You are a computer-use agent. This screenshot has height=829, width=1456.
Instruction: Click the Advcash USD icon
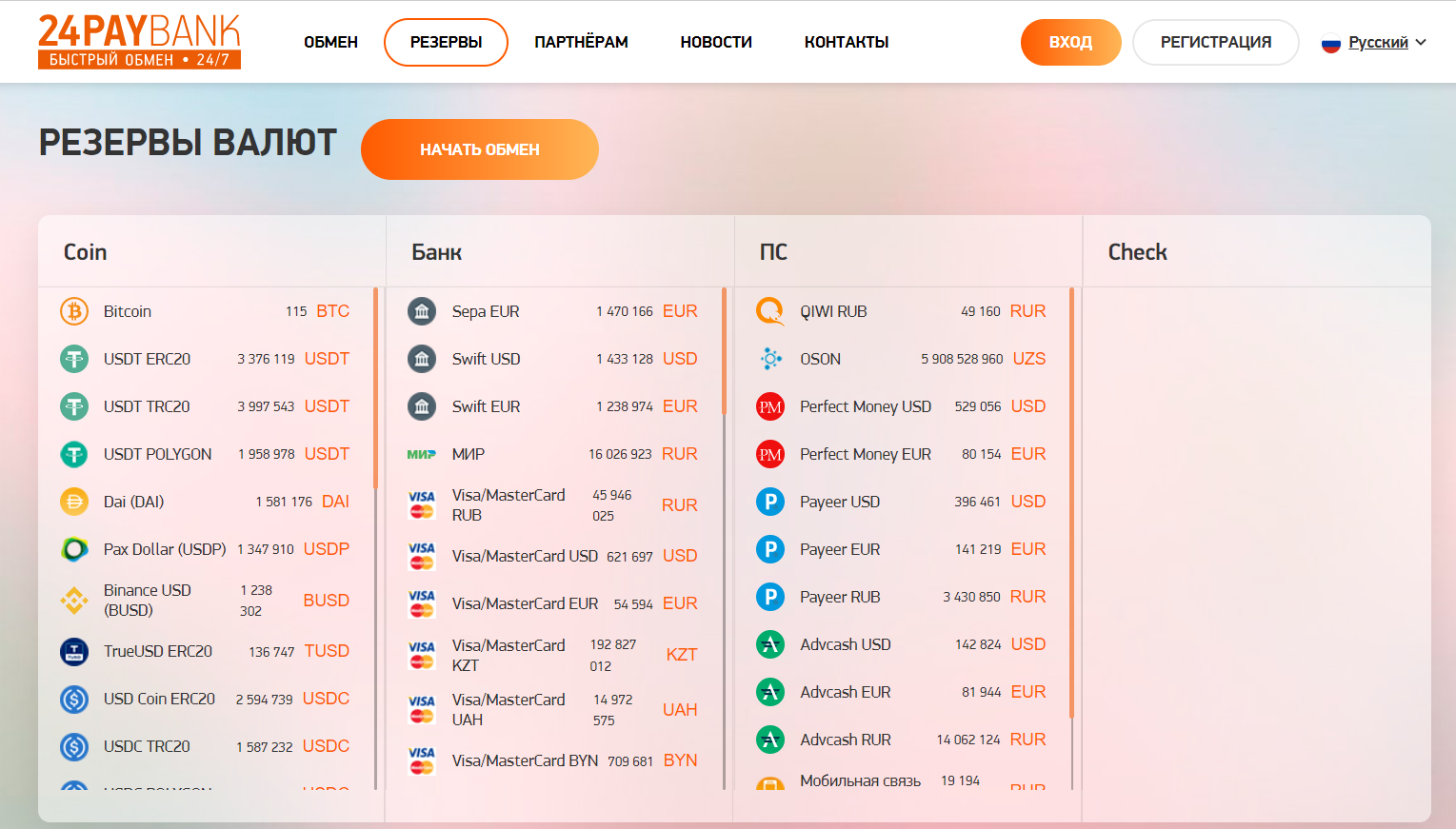tap(770, 644)
